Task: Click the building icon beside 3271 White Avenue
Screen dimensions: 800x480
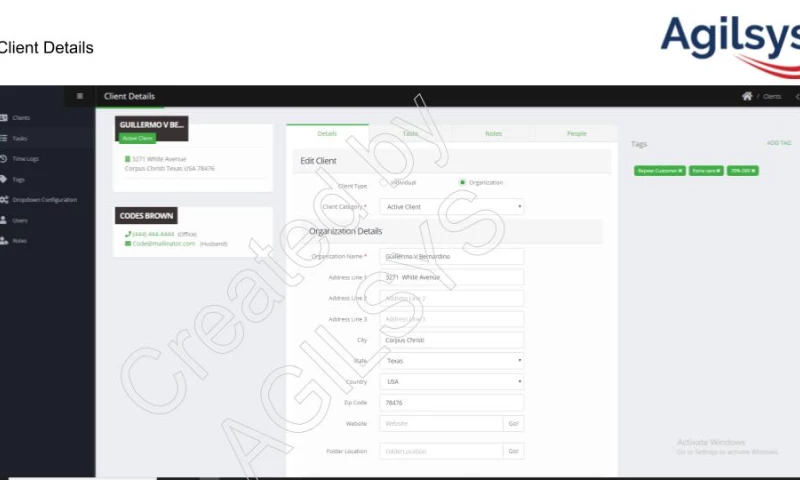Action: coord(128,159)
